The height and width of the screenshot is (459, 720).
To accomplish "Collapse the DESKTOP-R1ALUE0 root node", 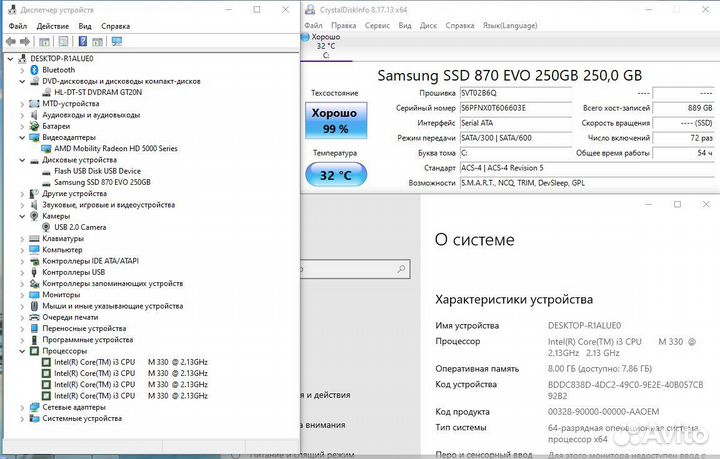I will (x=10, y=59).
